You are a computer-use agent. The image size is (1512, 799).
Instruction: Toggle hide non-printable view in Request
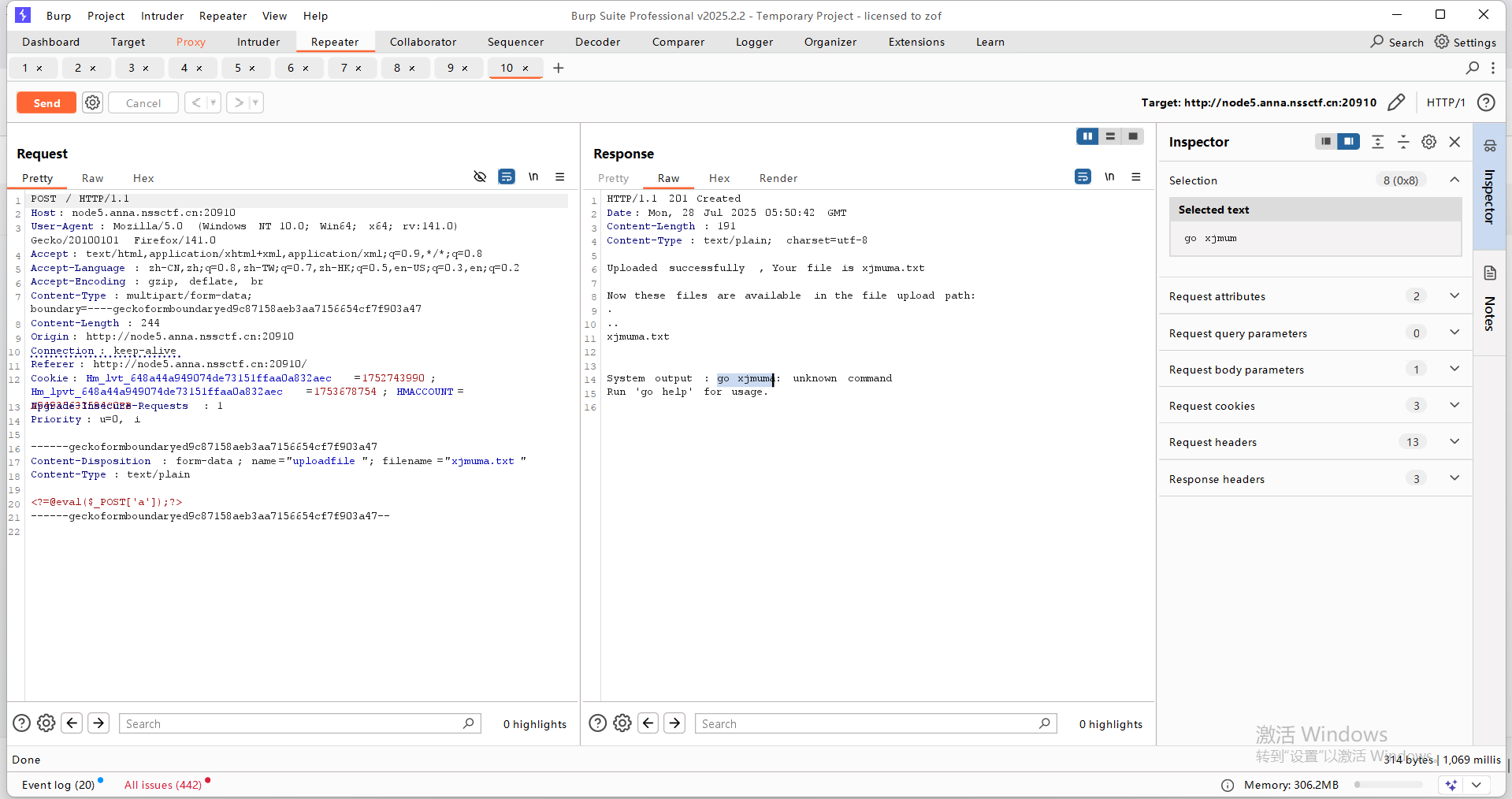(x=480, y=177)
